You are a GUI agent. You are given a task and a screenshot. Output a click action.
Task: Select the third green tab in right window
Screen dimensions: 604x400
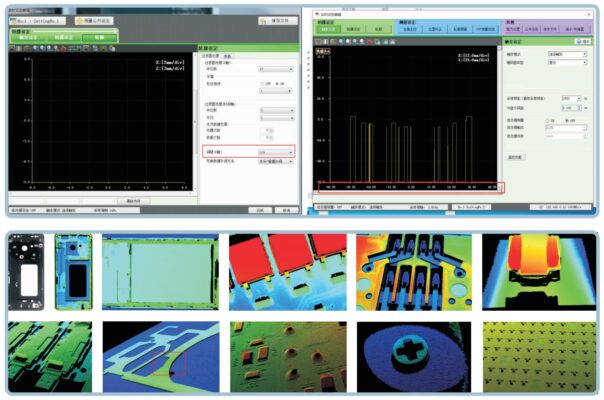pos(378,29)
